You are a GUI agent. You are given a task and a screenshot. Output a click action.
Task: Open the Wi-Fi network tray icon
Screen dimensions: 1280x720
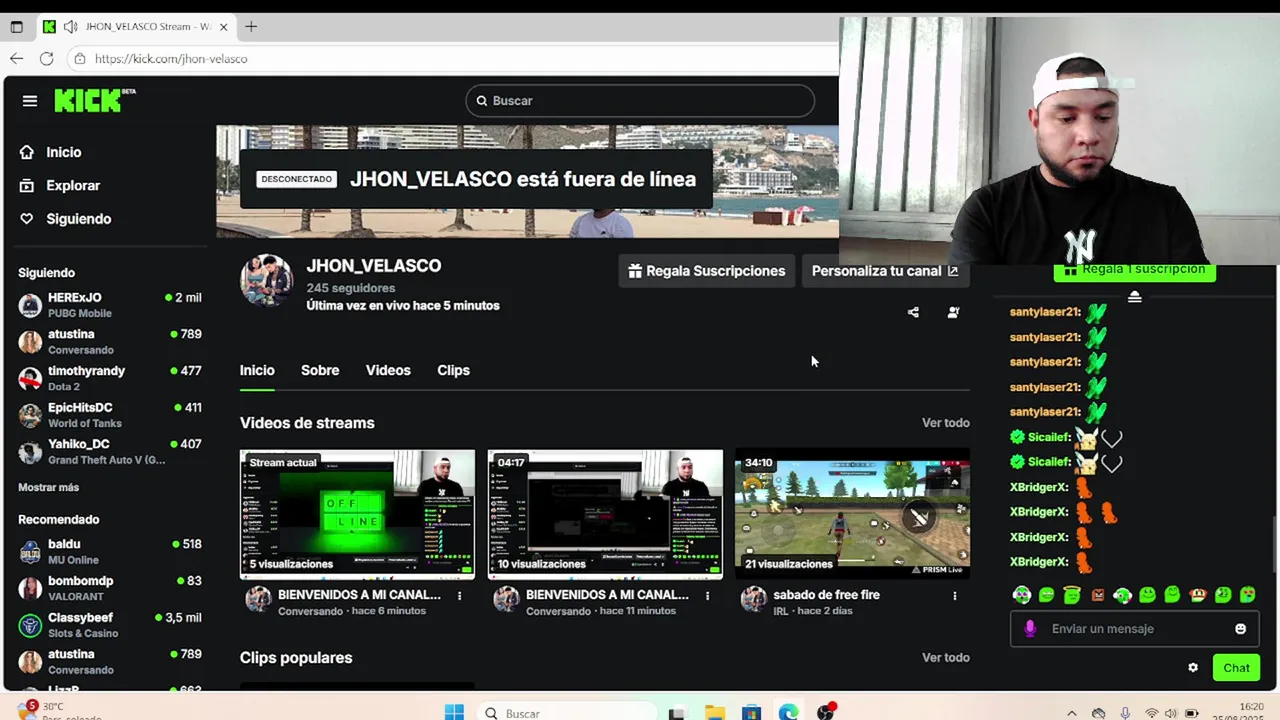(1152, 713)
